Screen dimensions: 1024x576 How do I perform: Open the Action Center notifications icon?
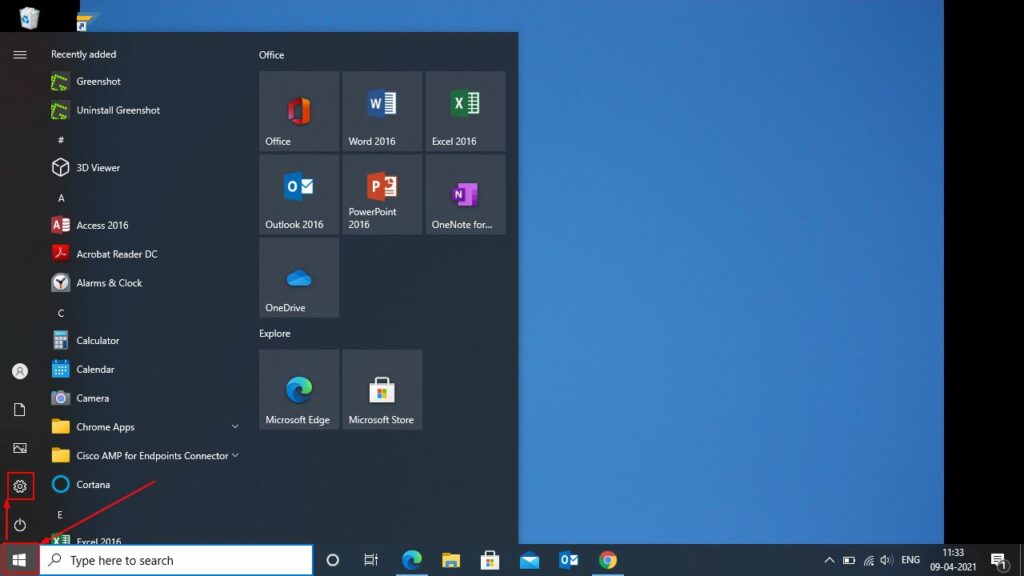[x=998, y=560]
